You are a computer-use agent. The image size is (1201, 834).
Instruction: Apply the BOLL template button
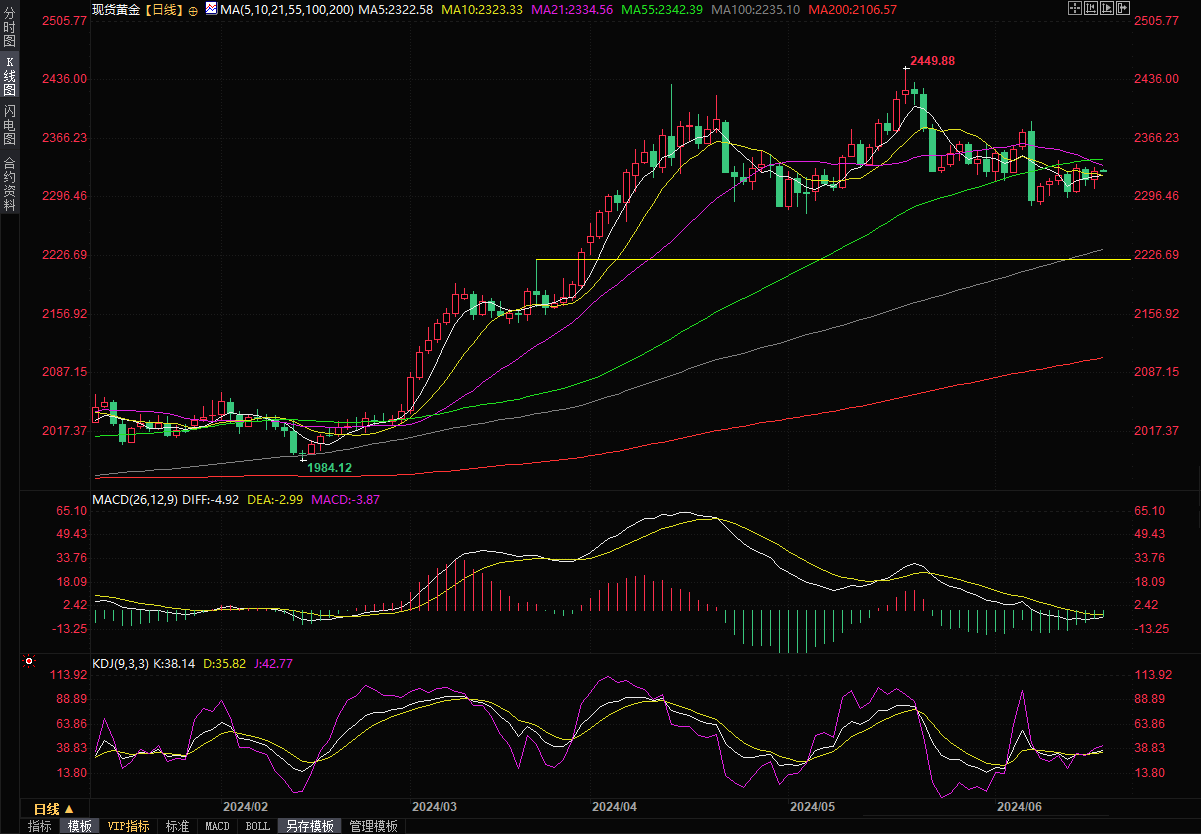pos(257,826)
